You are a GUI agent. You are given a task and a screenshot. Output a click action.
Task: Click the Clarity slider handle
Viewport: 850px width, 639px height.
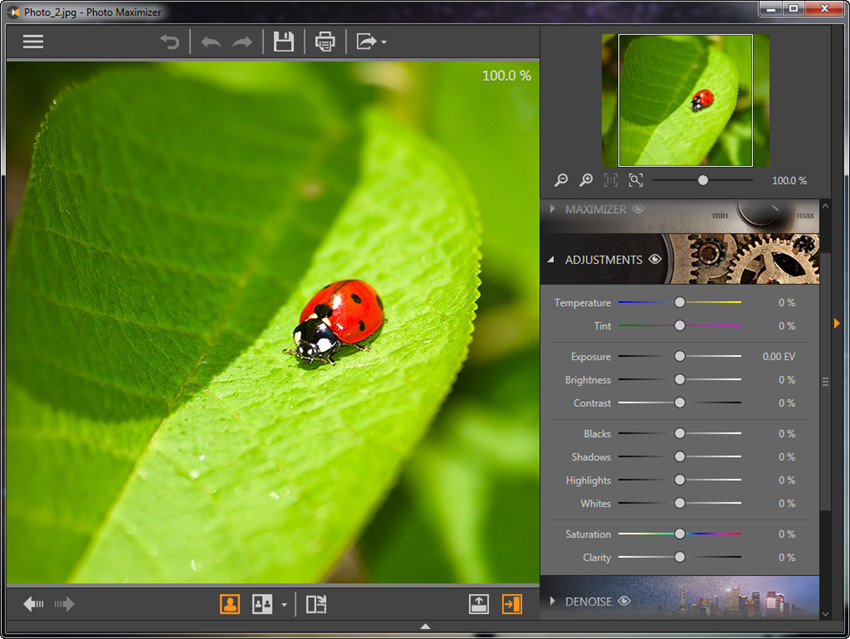point(679,557)
